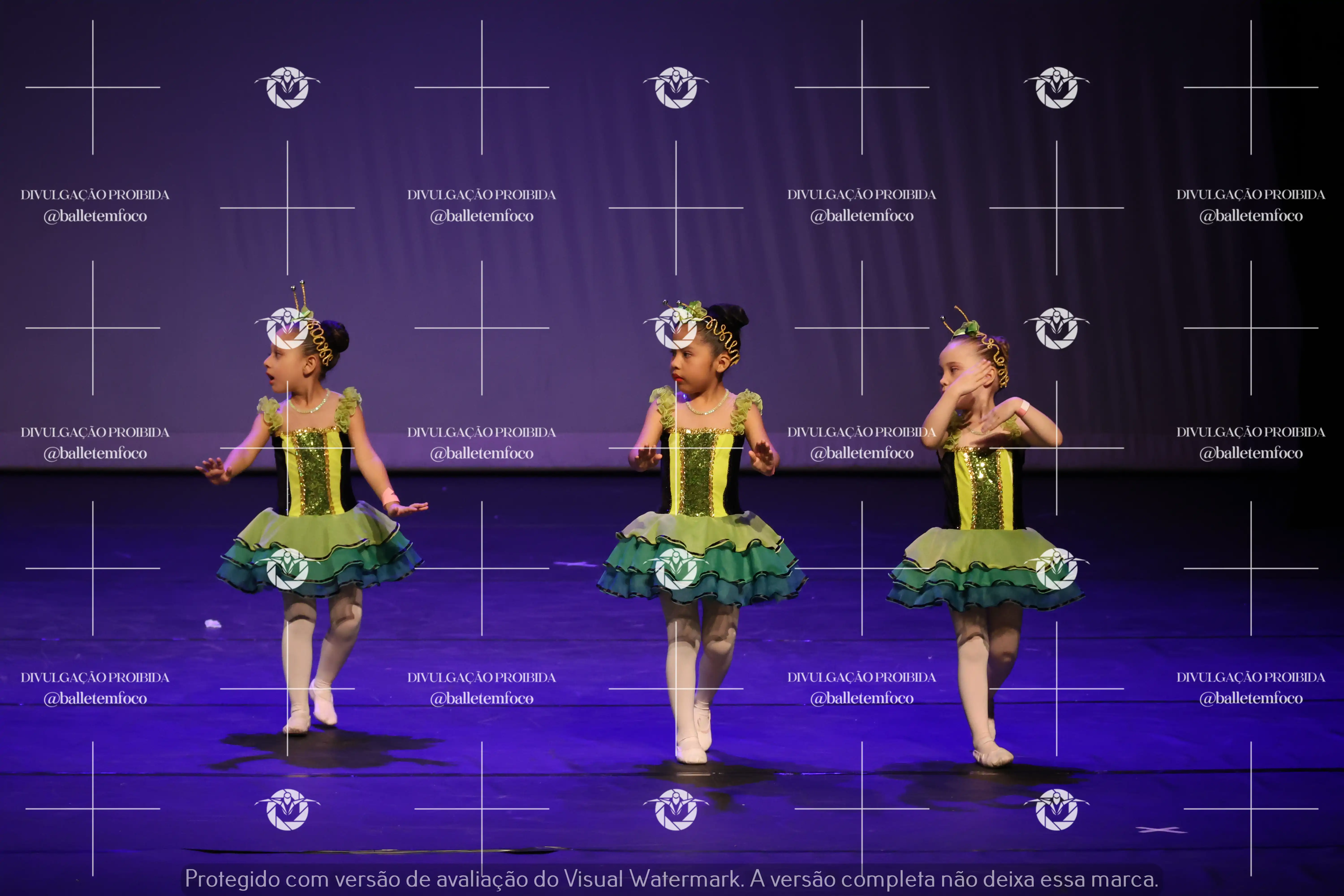Click the camera logo watermark in top-left corner
The height and width of the screenshot is (896, 1344).
pos(287,87)
